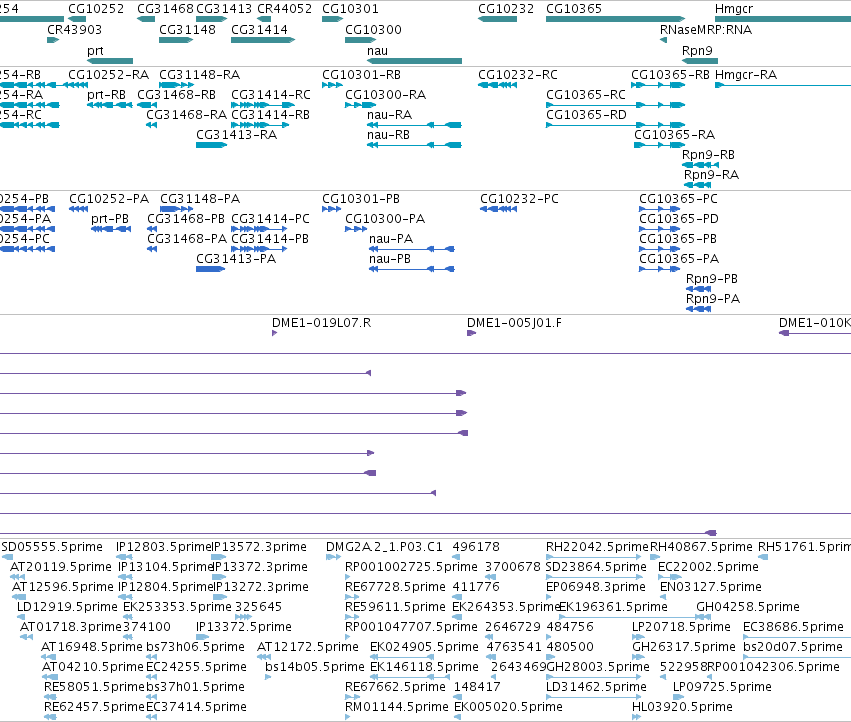Open EST SD05555.5prime

coord(52,547)
